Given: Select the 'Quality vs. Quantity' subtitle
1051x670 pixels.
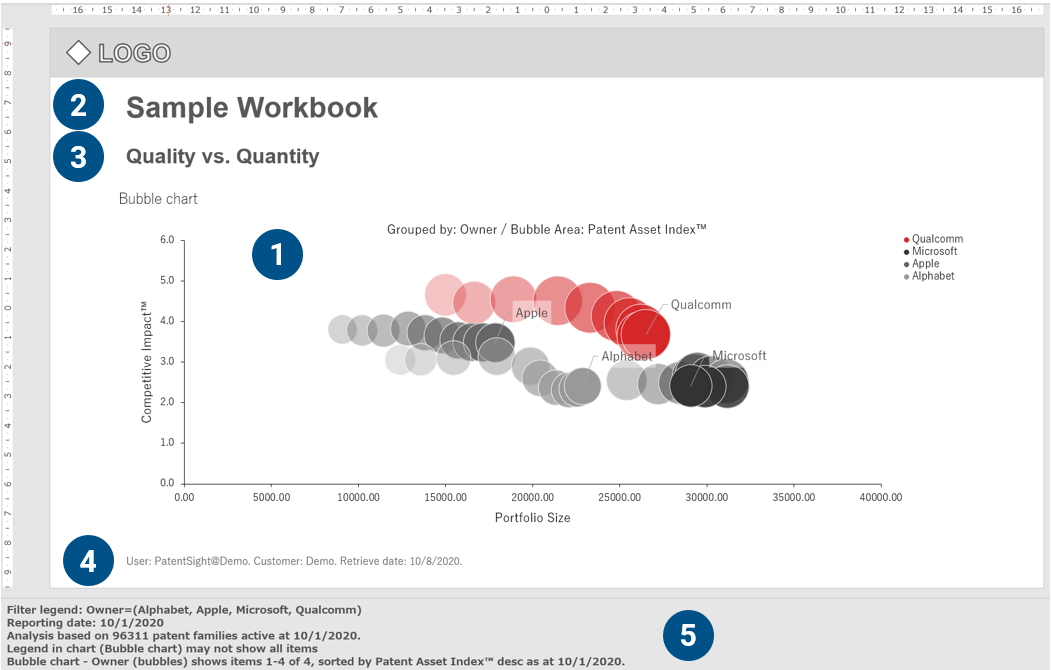Looking at the screenshot, I should (x=223, y=156).
